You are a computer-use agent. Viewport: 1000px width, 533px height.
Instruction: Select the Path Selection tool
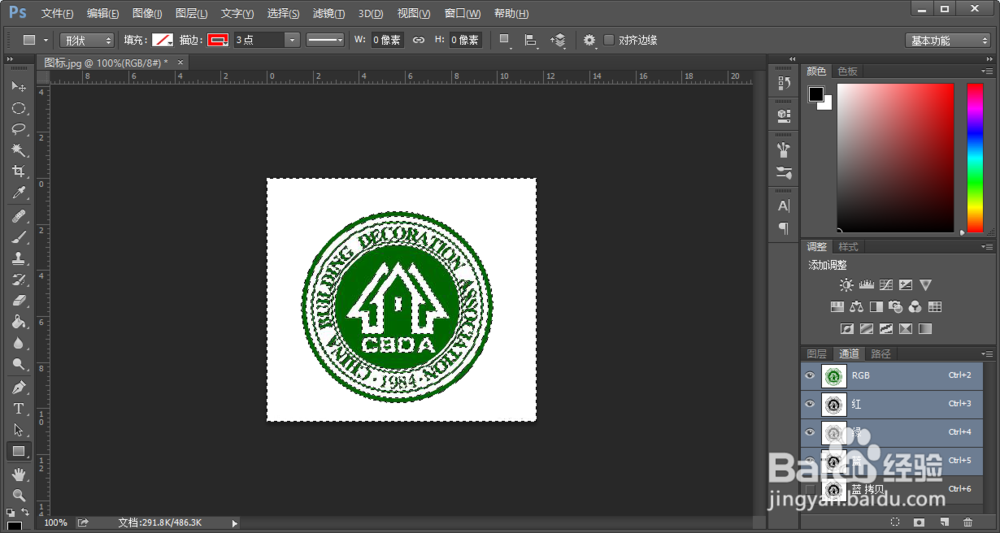click(18, 430)
